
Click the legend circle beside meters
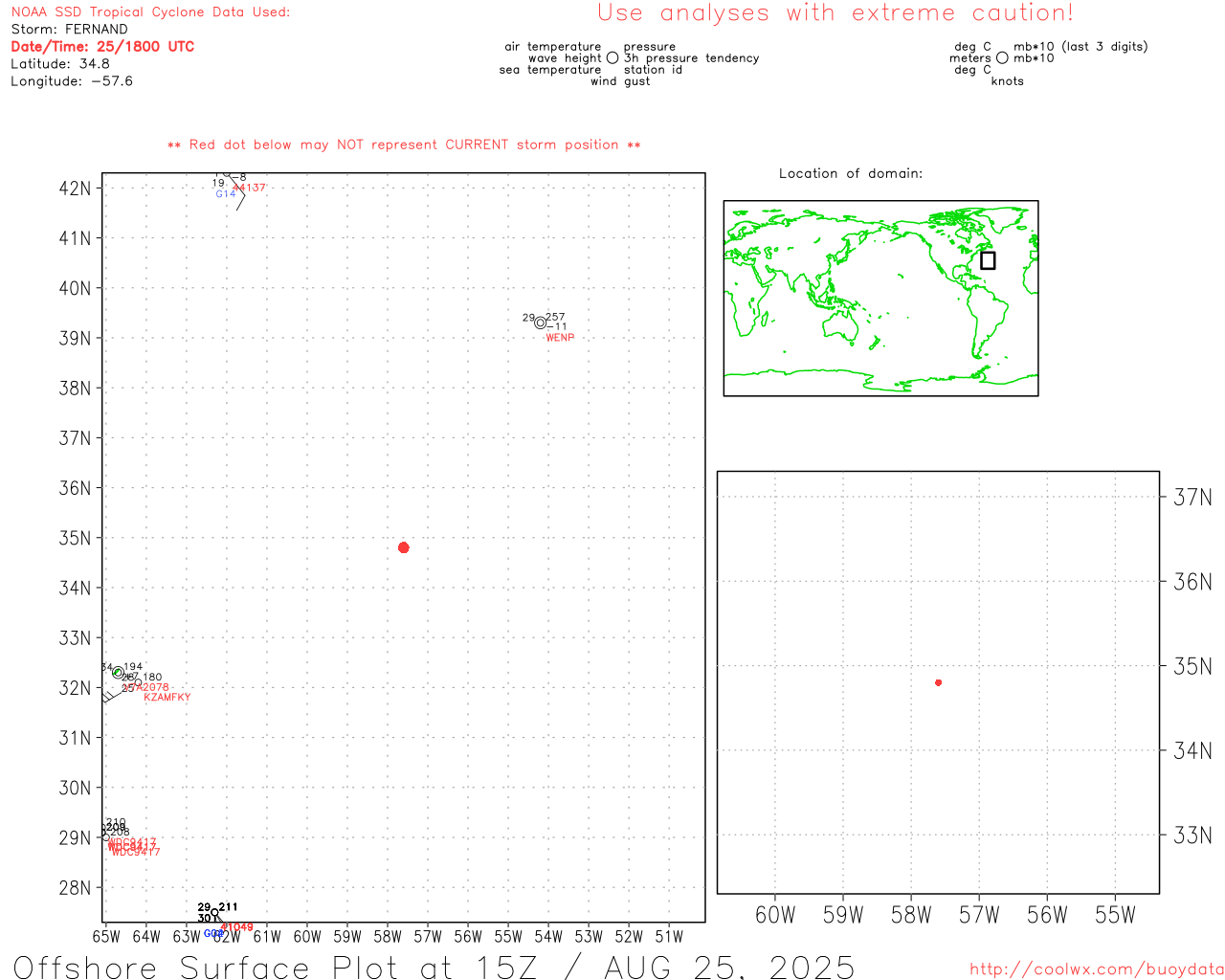pos(1002,58)
